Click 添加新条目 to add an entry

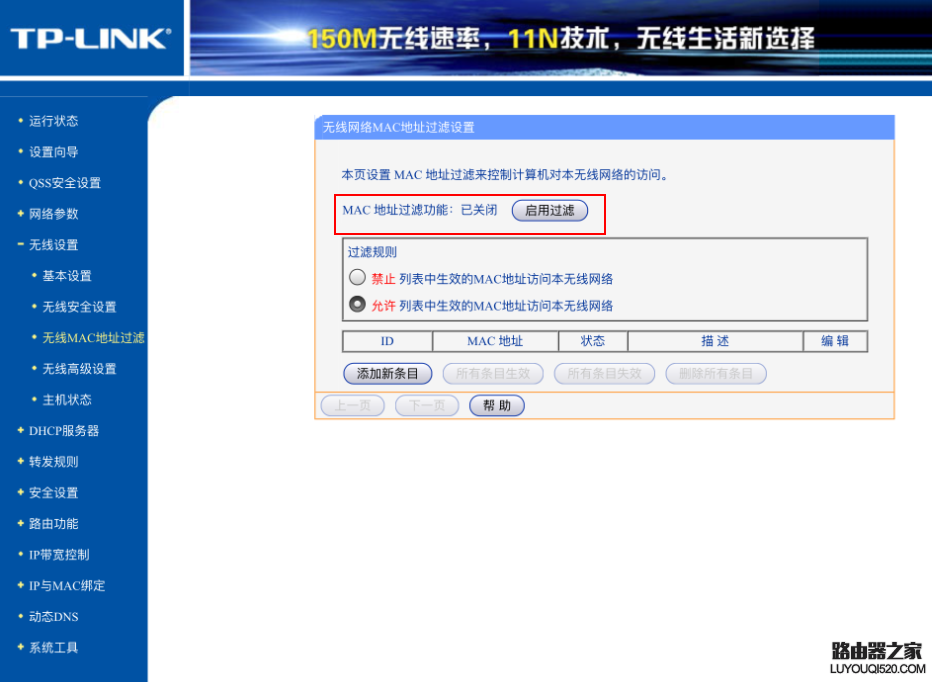tap(388, 373)
